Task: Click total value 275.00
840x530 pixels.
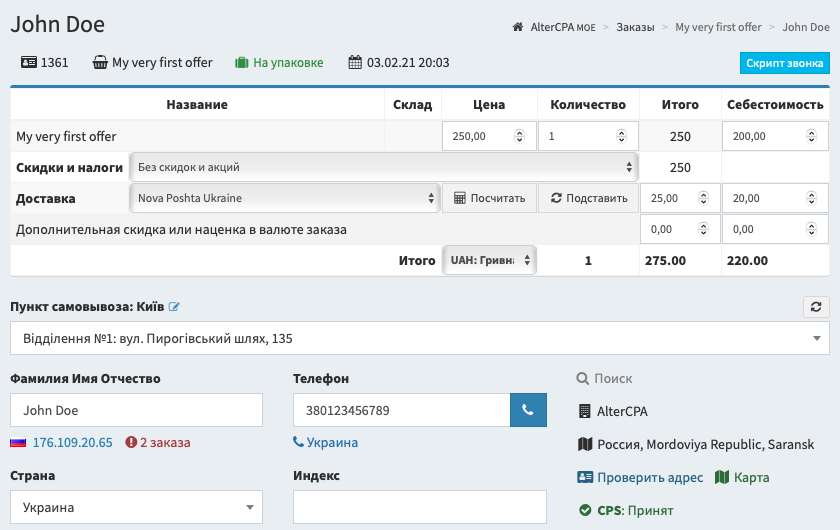Action: point(665,260)
